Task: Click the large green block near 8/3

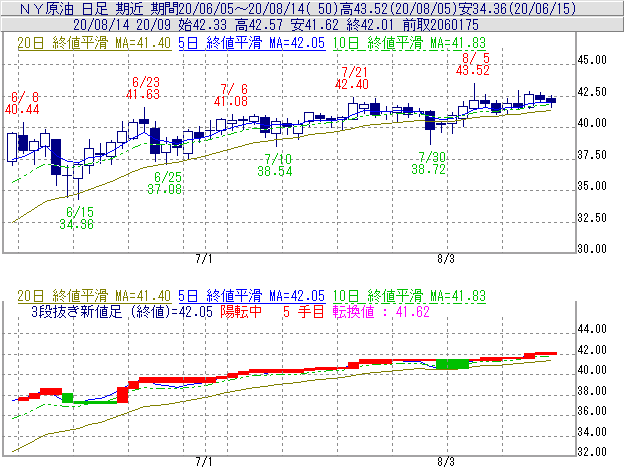Action: tap(452, 364)
